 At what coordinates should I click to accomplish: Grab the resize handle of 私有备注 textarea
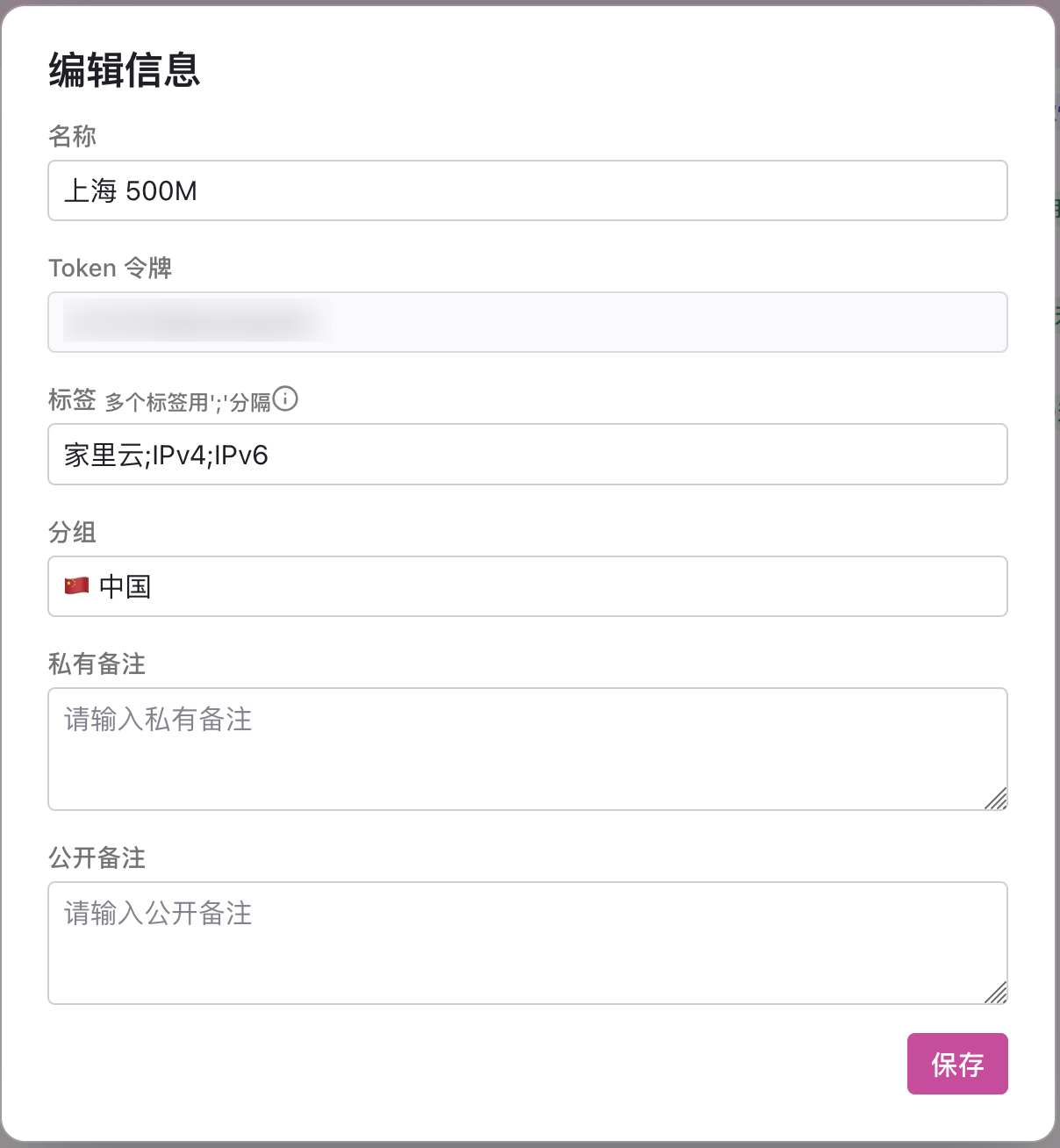pos(996,799)
